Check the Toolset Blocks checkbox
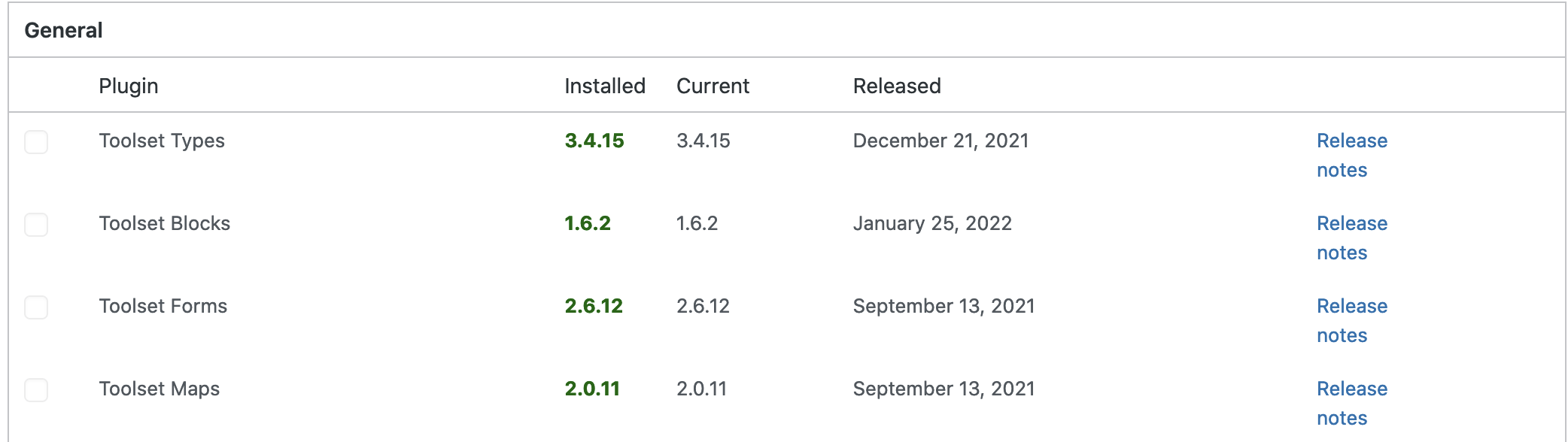Viewport: 1568px width, 442px height. point(36,225)
